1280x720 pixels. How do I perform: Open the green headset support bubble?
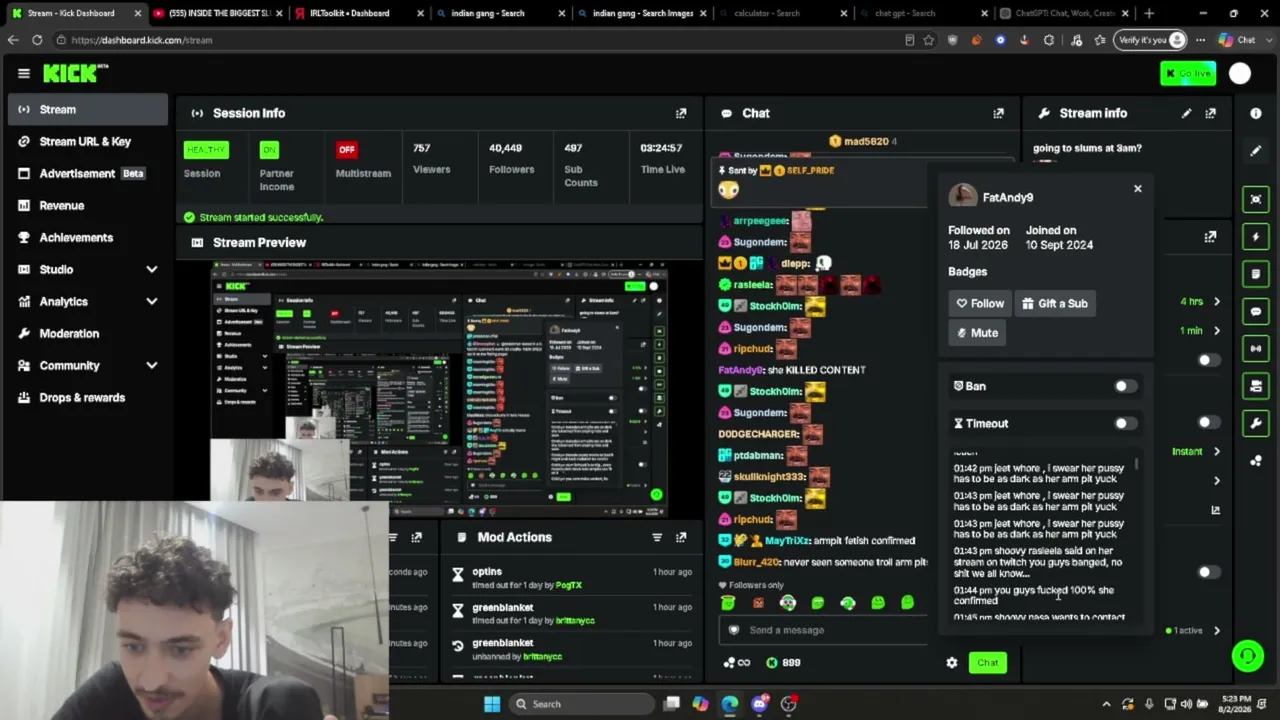1247,656
